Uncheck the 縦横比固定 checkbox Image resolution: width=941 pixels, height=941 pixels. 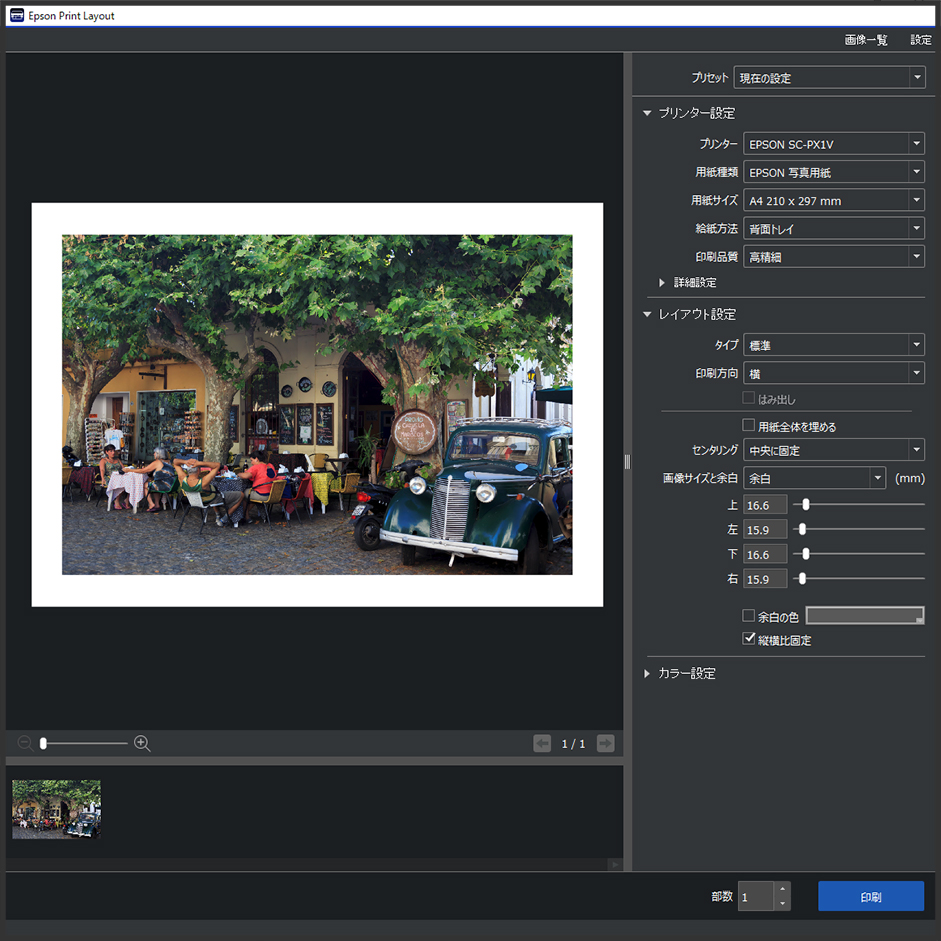coord(749,639)
